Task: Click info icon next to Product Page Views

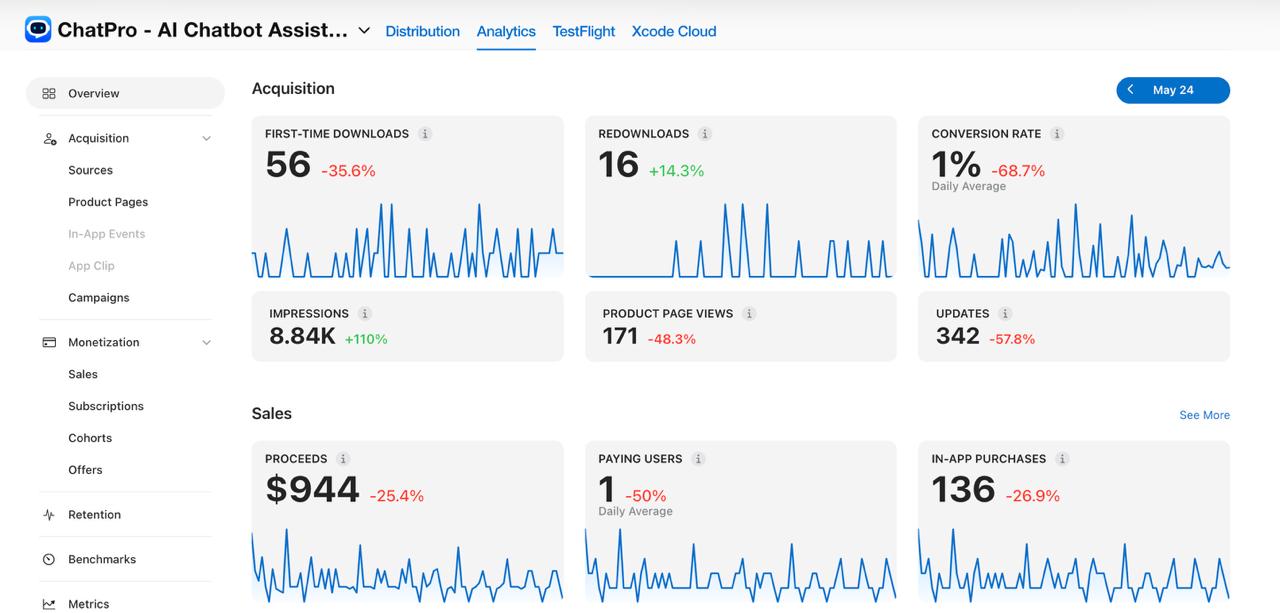Action: [749, 314]
